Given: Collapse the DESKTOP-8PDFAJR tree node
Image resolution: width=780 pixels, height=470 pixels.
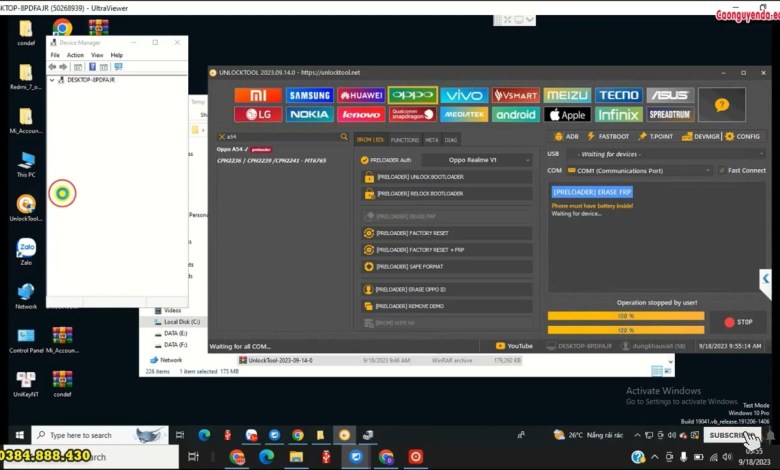Looking at the screenshot, I should [52, 79].
